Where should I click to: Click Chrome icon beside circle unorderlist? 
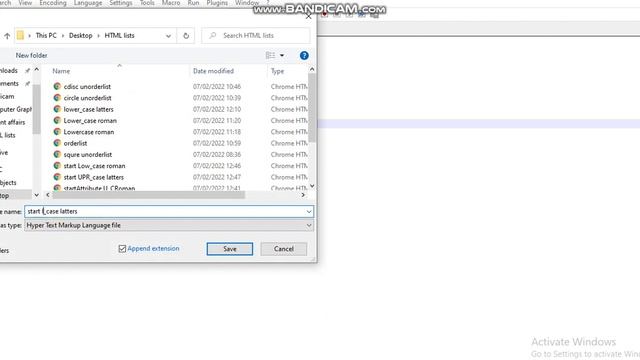(57, 98)
